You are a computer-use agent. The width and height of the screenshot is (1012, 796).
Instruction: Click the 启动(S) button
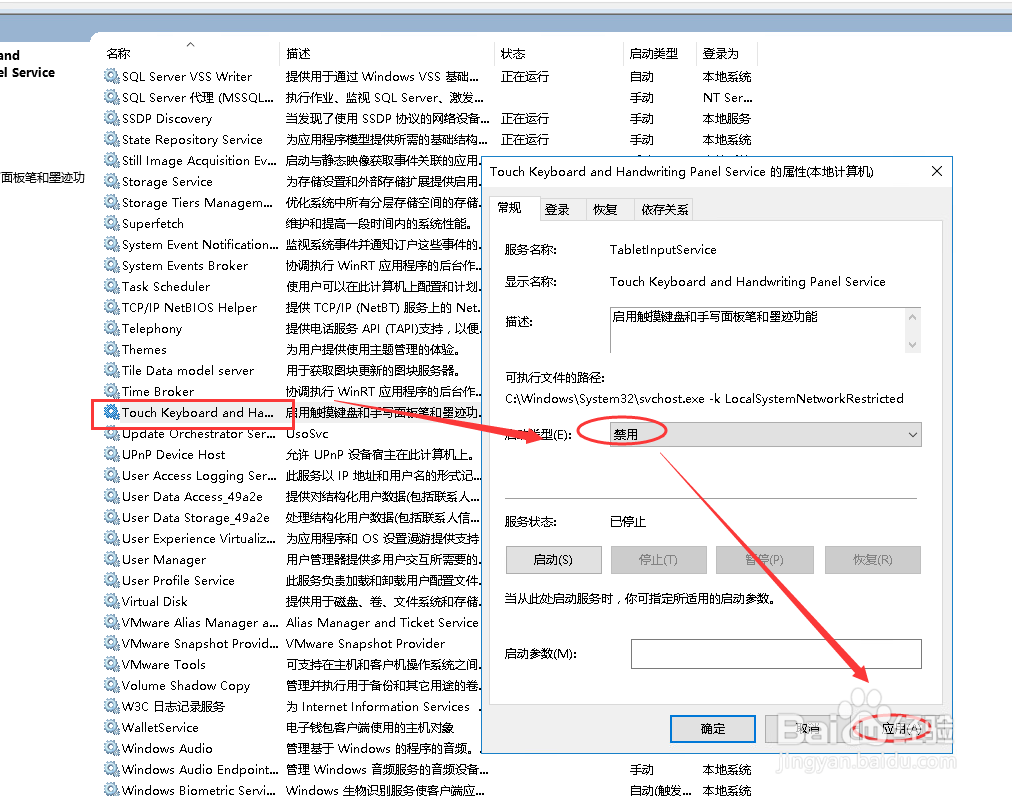click(553, 560)
